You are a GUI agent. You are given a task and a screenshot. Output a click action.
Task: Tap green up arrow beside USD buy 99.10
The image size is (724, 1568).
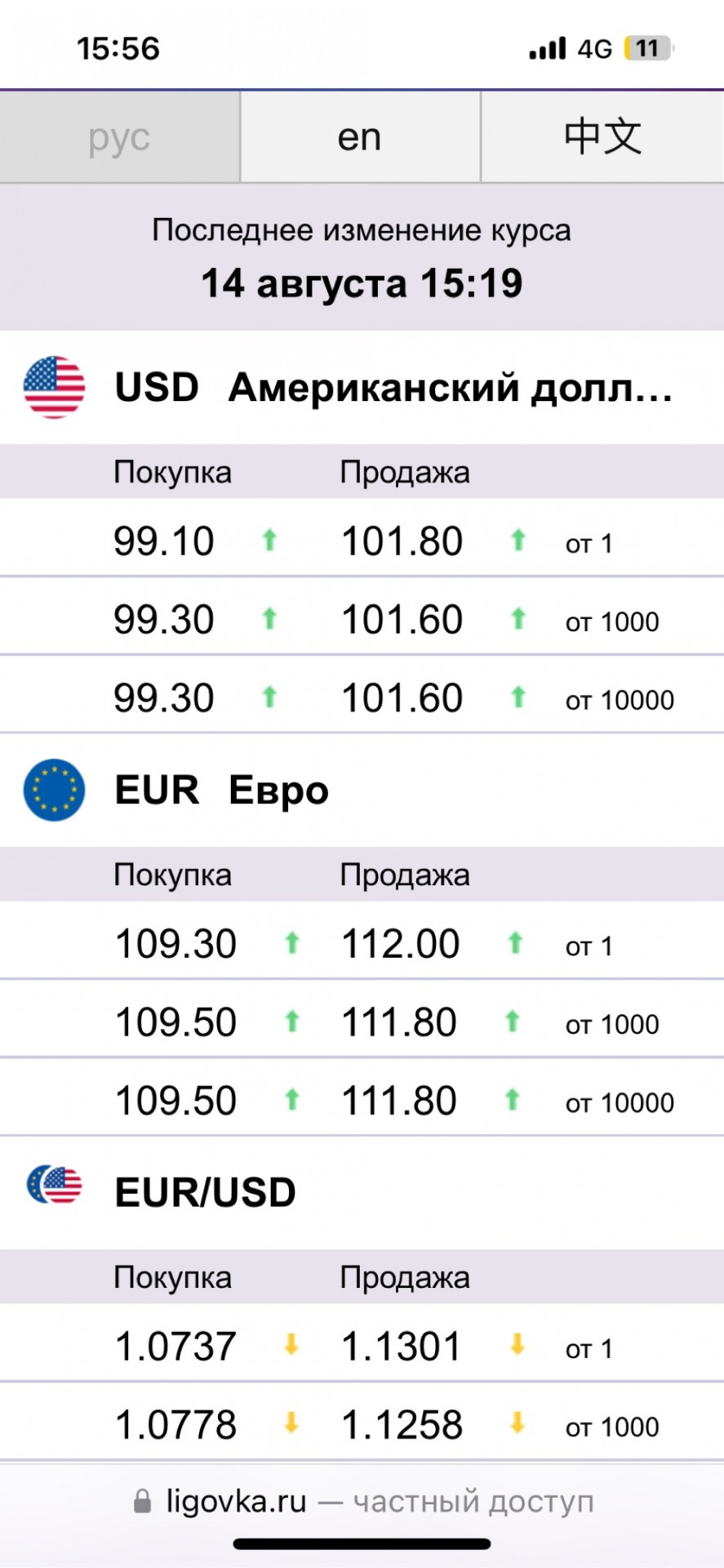[x=269, y=540]
